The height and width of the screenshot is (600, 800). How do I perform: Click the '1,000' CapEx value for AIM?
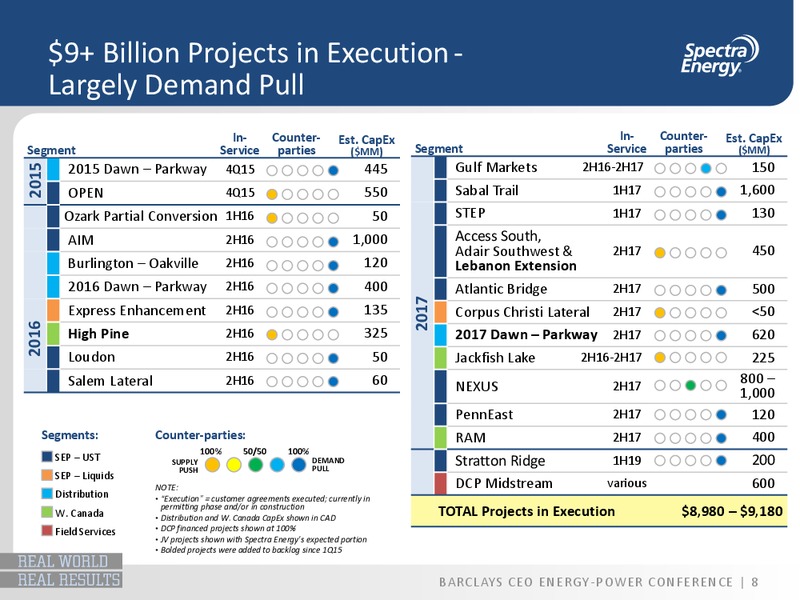click(x=370, y=240)
